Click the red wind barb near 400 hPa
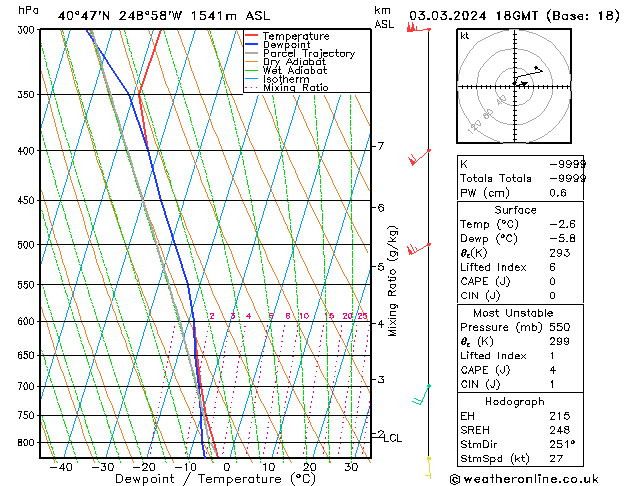The width and height of the screenshot is (629, 486). click(419, 158)
